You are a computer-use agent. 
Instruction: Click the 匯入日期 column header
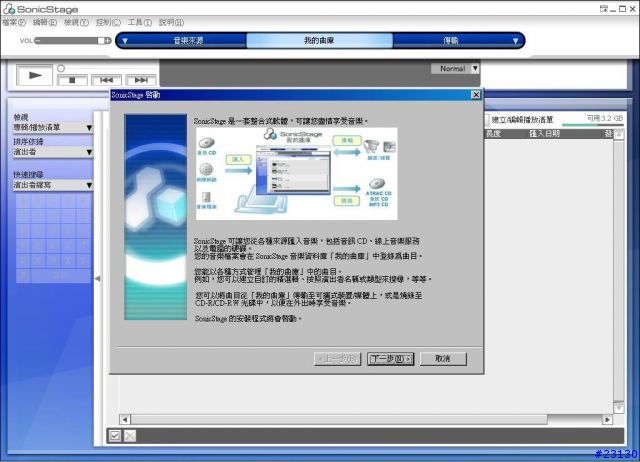pos(544,133)
